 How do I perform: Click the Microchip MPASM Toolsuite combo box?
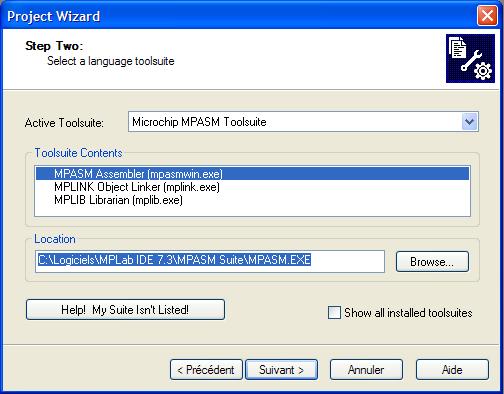point(303,122)
